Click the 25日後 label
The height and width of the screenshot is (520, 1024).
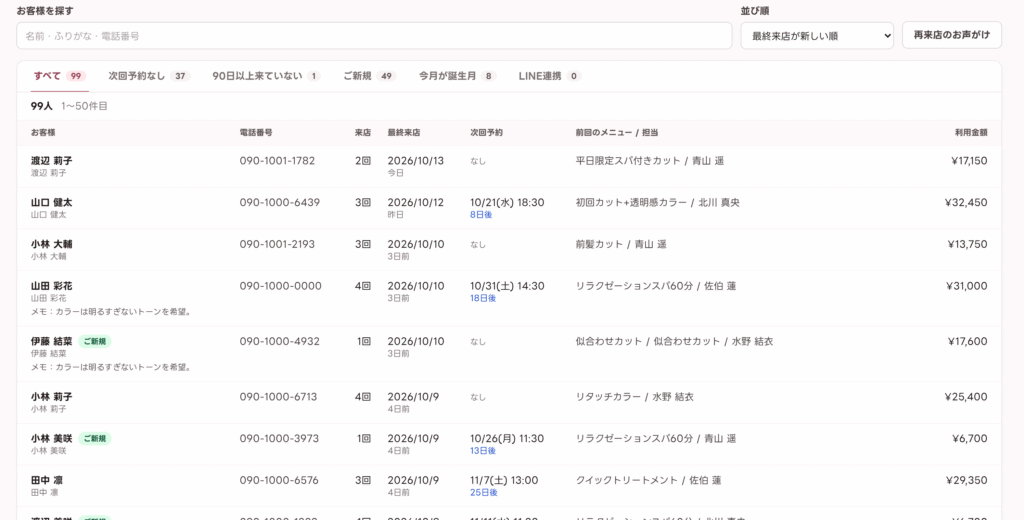[484, 493]
